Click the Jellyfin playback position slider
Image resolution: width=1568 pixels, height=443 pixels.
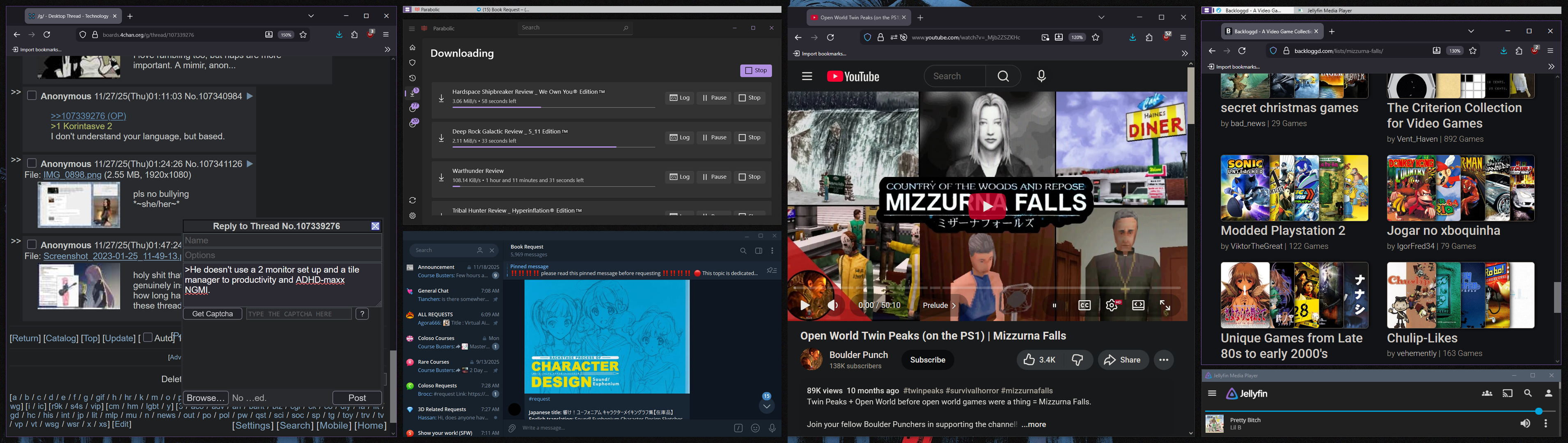pyautogui.click(x=1380, y=412)
